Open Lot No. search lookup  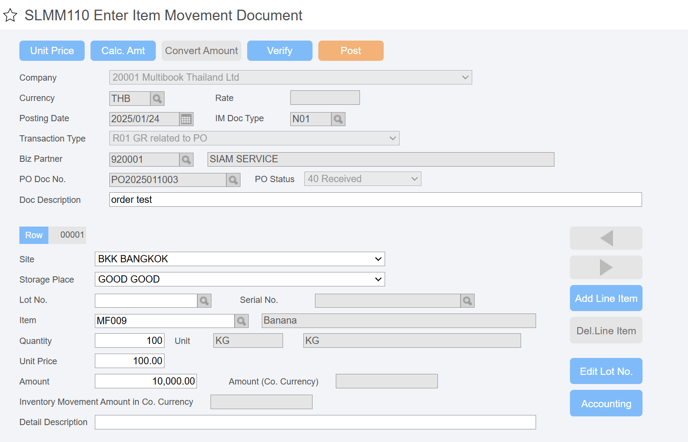click(x=204, y=301)
